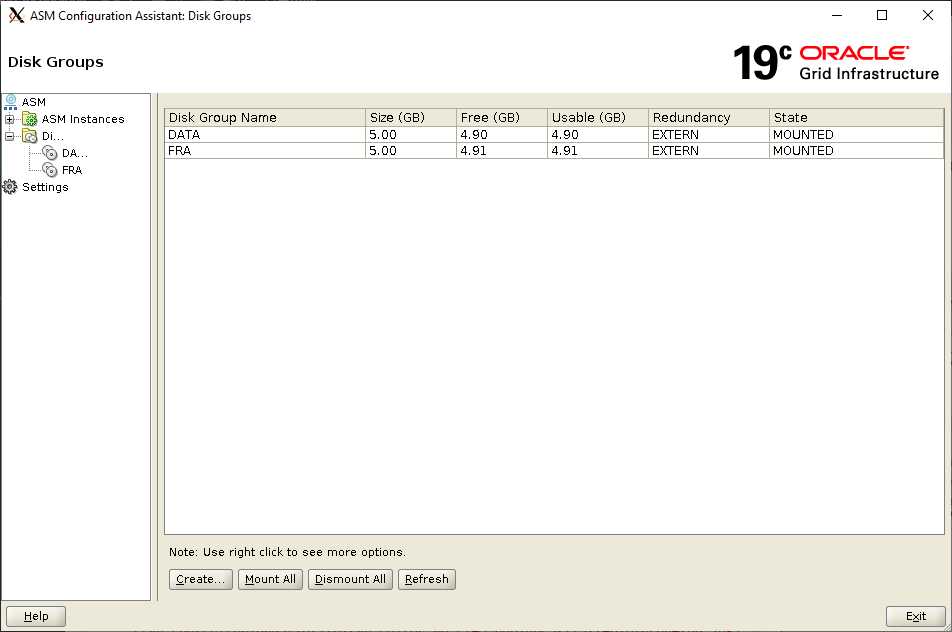Click the Mount All button
Viewport: 952px width, 632px height.
[x=270, y=579]
